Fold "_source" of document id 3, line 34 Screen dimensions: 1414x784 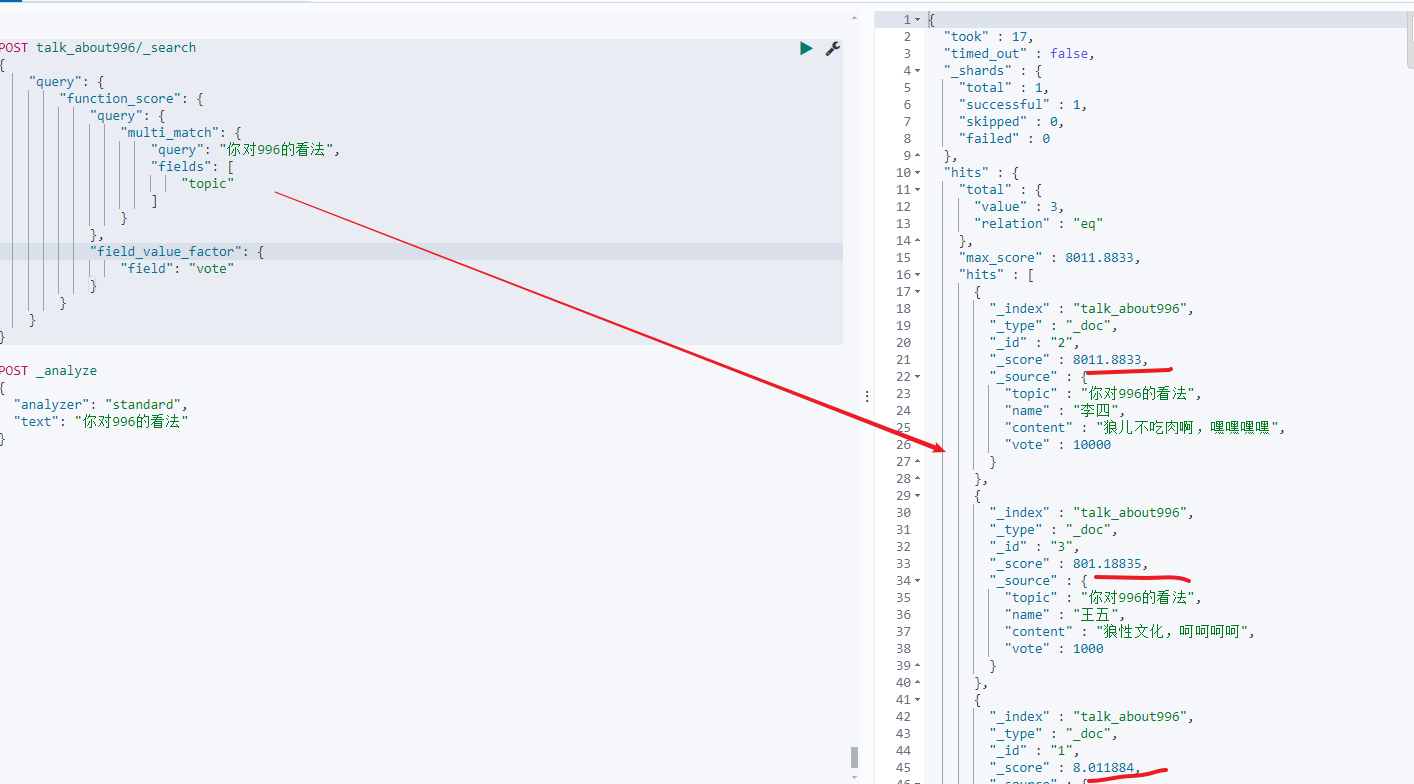click(x=918, y=581)
